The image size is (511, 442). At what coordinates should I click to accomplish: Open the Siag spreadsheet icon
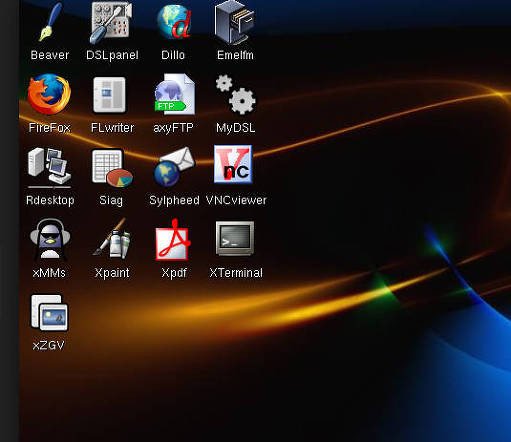coord(112,168)
